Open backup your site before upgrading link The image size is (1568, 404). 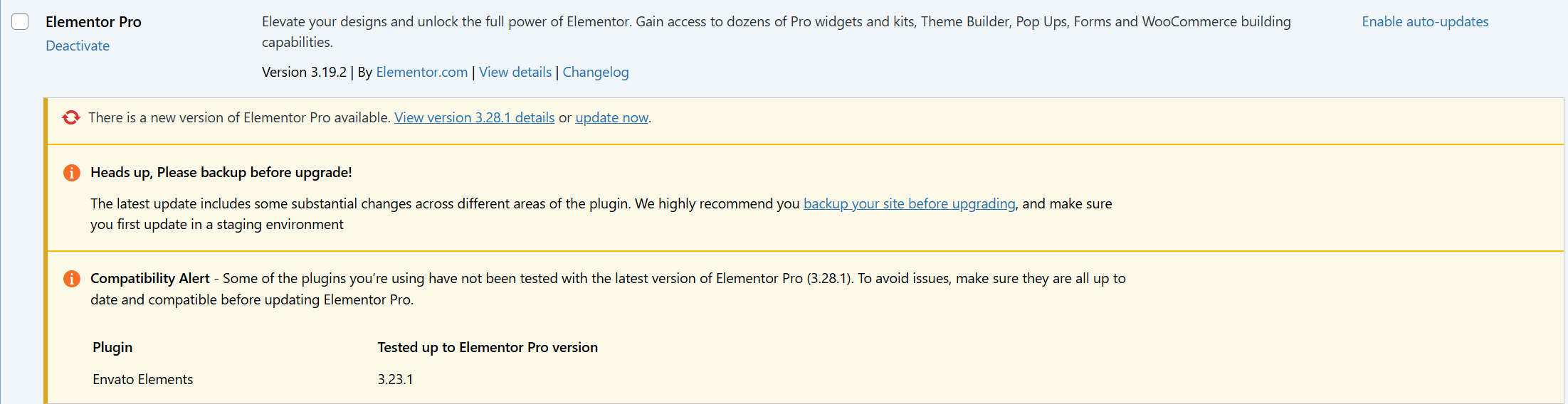click(x=909, y=203)
